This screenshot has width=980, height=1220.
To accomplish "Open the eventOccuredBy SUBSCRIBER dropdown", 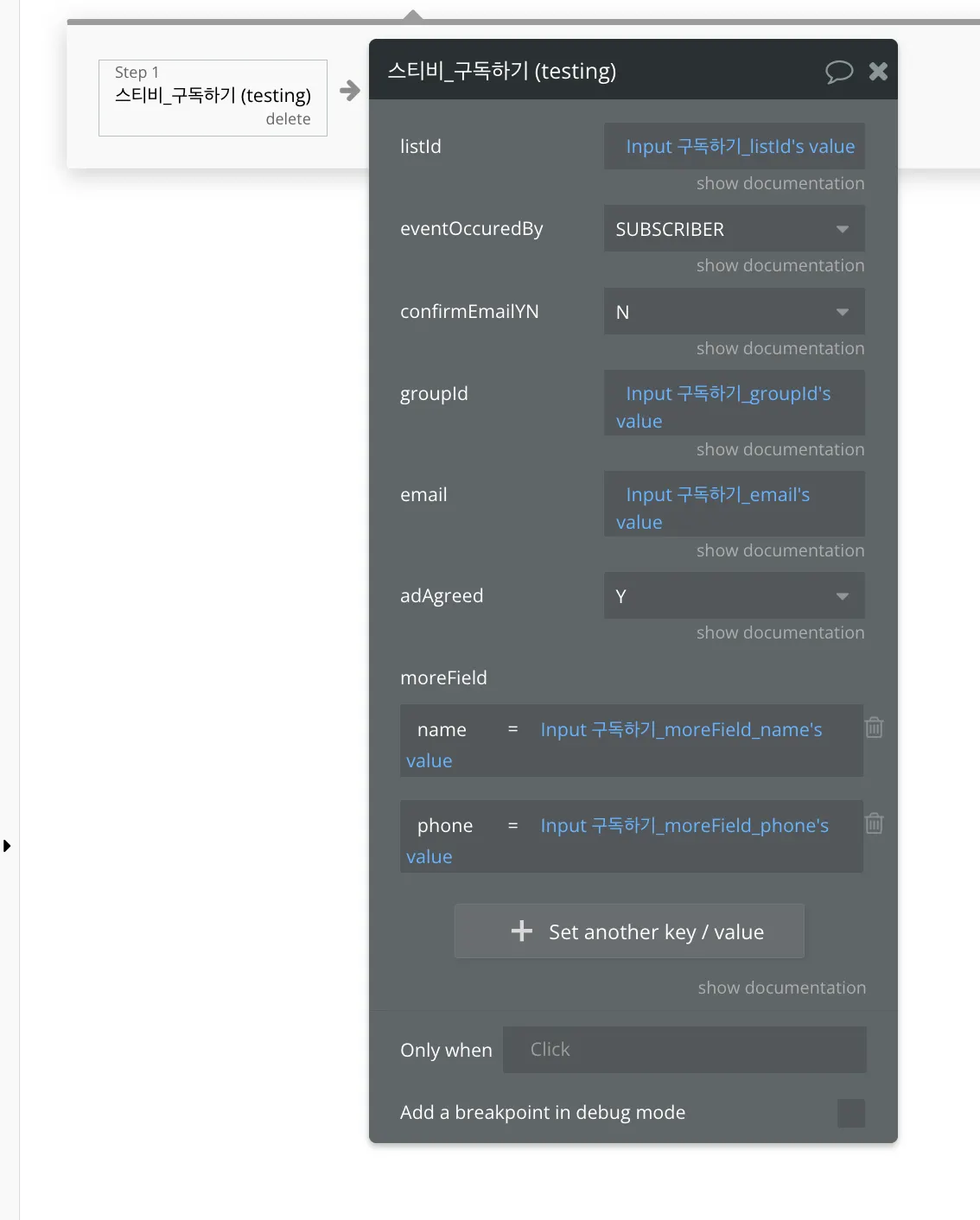I will 734,229.
